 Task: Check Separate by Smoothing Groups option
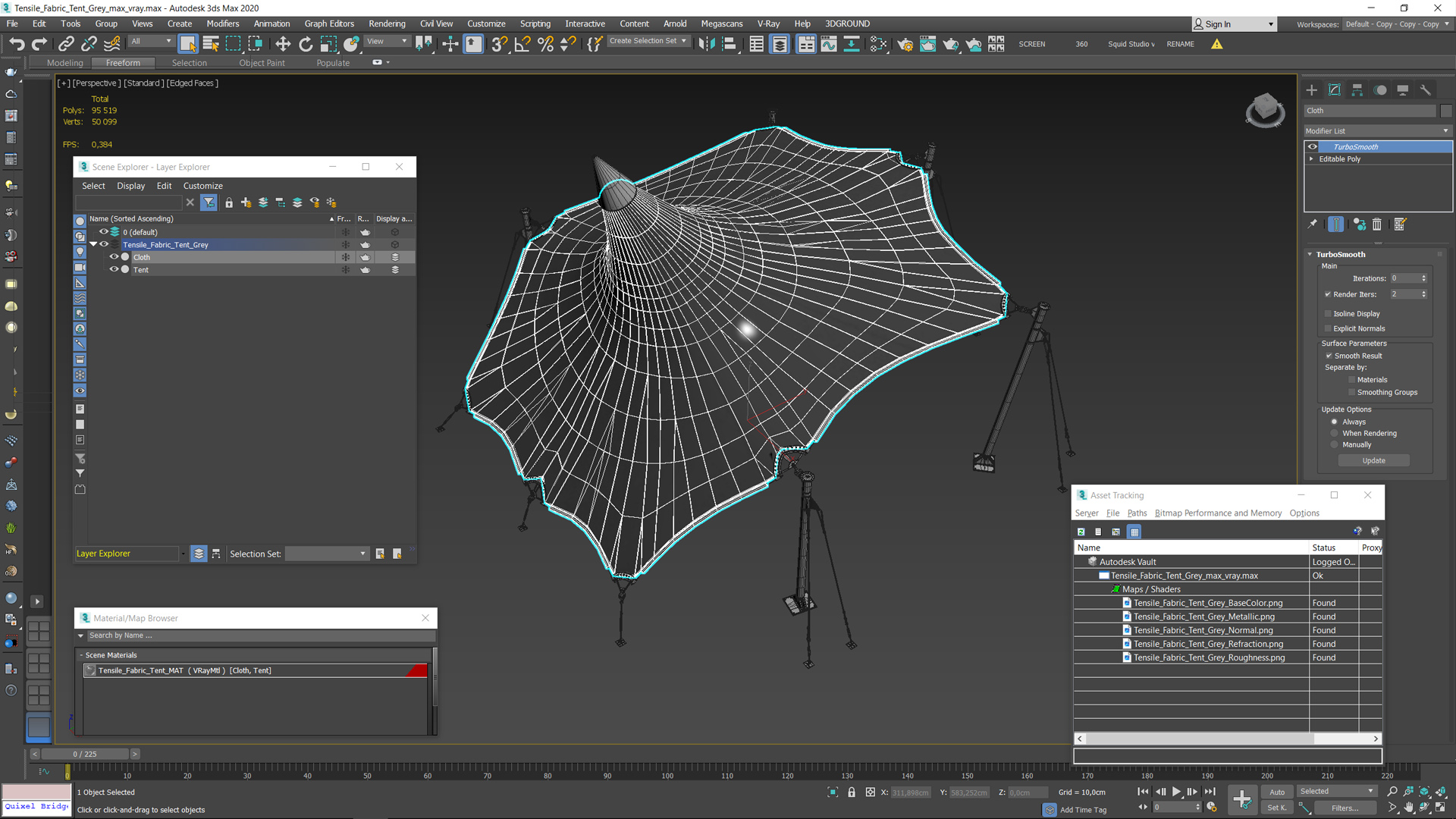[x=1351, y=392]
